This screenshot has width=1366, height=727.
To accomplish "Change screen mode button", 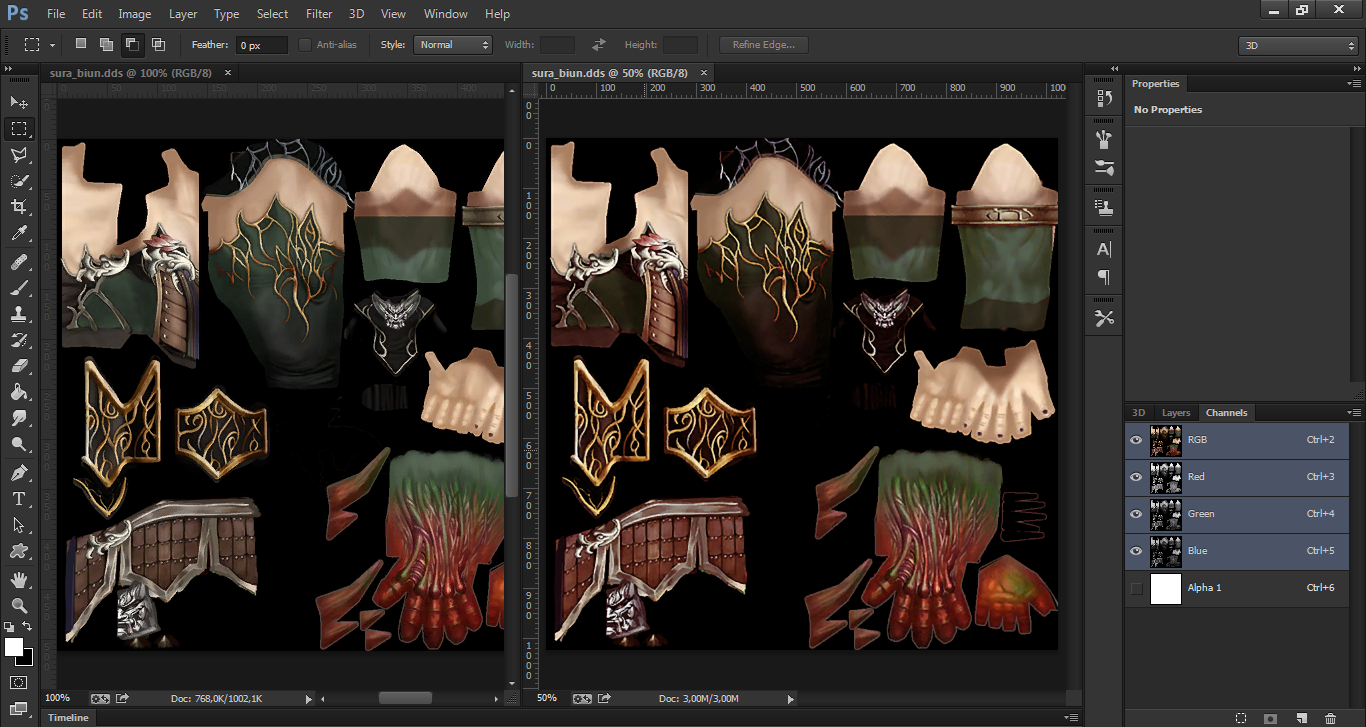I will click(x=19, y=709).
